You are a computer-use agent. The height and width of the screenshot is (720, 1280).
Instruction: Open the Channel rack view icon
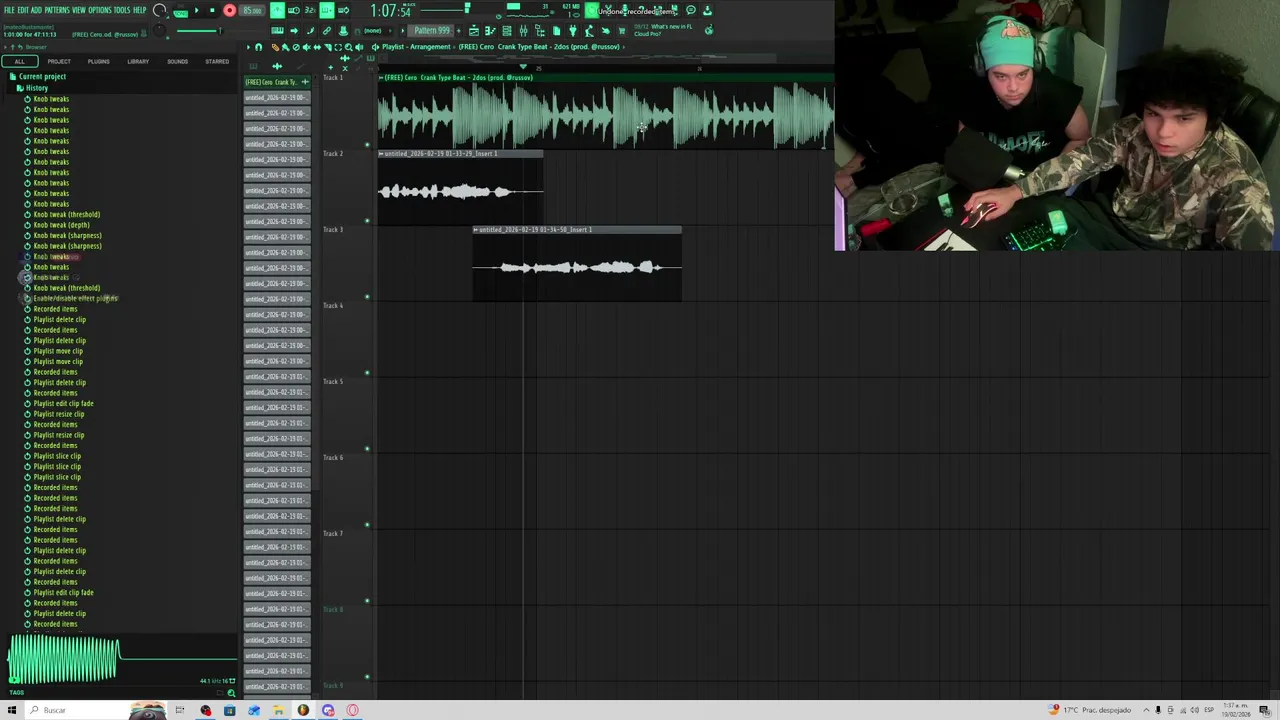pyautogui.click(x=507, y=30)
